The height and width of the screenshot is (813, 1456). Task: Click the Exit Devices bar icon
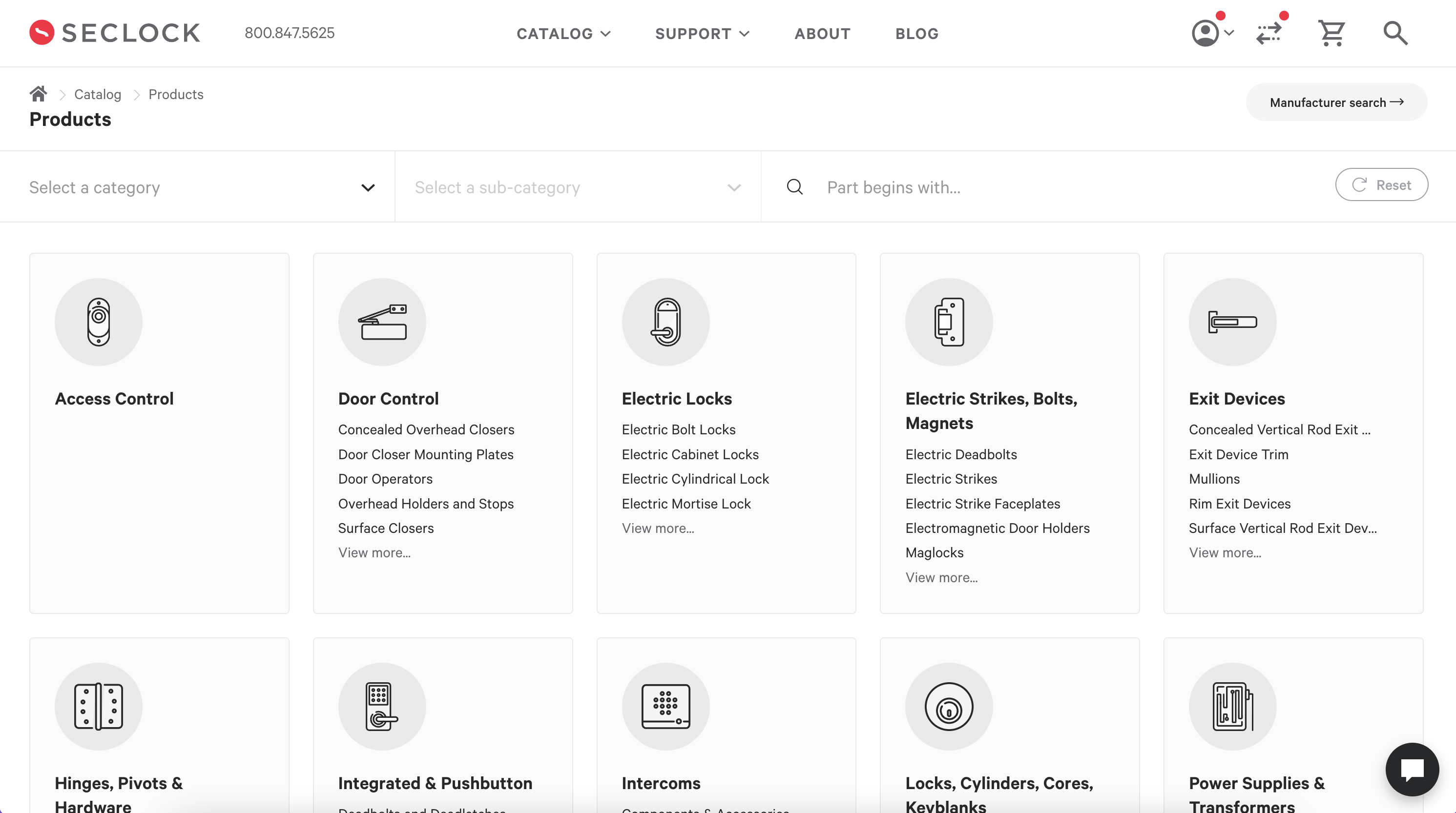(x=1233, y=322)
